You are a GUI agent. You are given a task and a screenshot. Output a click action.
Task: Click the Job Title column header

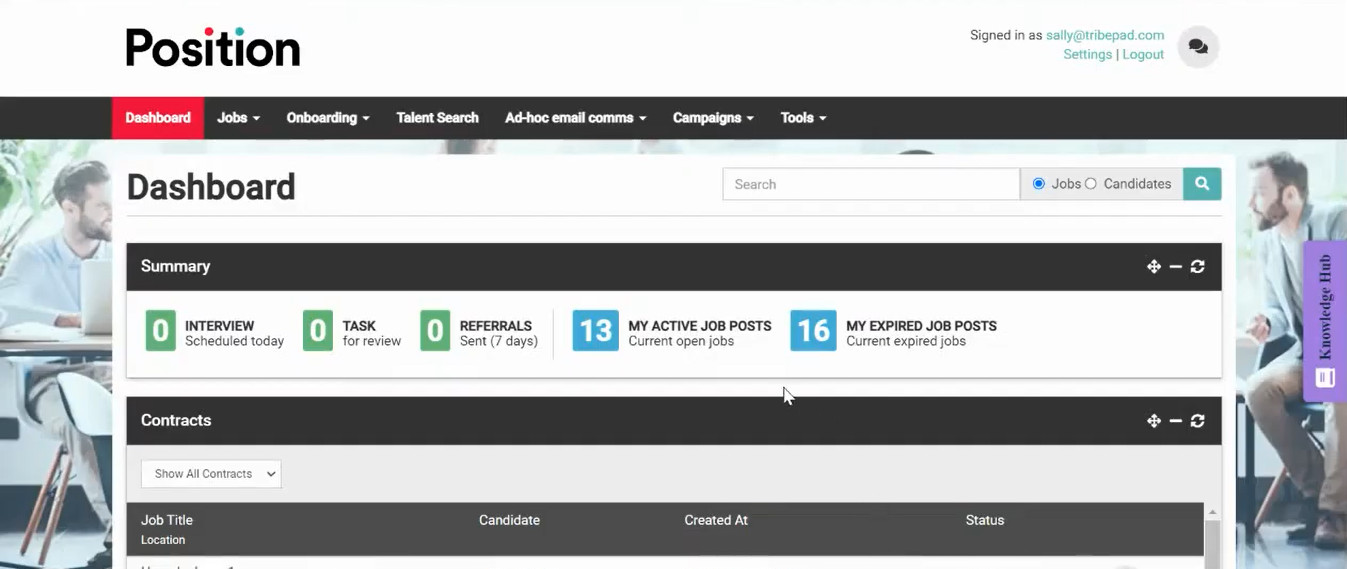click(x=167, y=520)
